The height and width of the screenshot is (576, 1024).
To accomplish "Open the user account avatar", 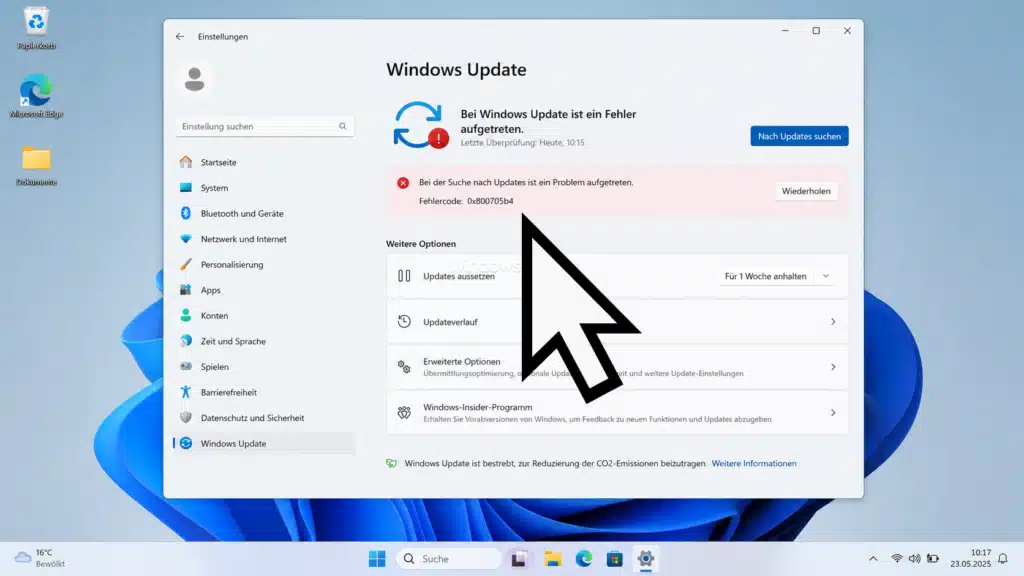I will [194, 80].
